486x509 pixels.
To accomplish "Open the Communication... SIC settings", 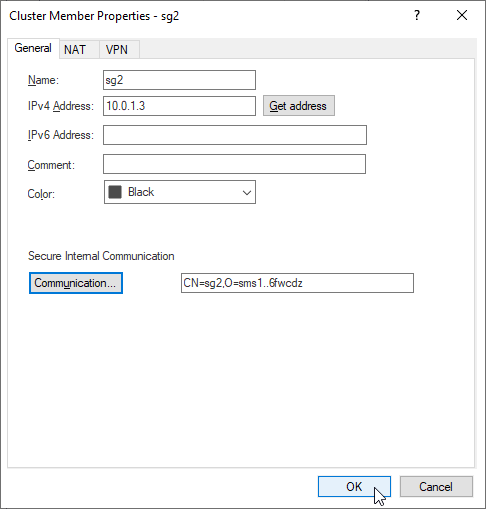I will pyautogui.click(x=76, y=283).
